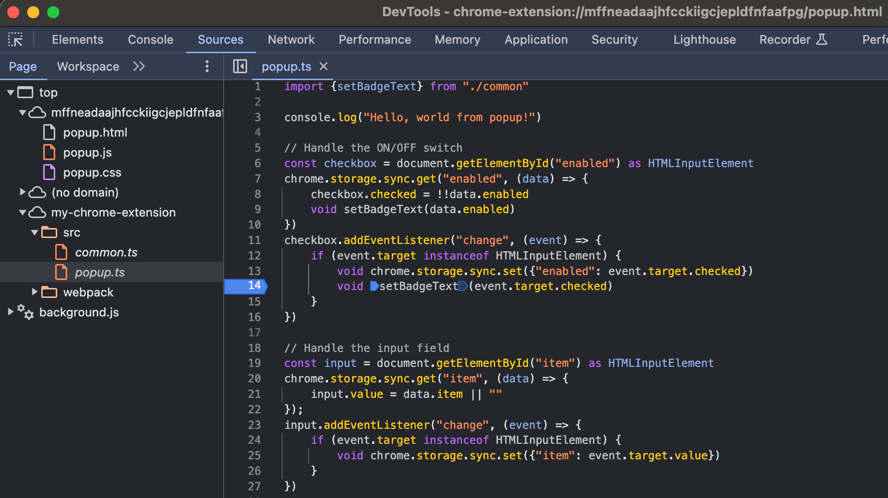The height and width of the screenshot is (498, 888).
Task: Click addEventListener on line 23
Action: coord(377,425)
